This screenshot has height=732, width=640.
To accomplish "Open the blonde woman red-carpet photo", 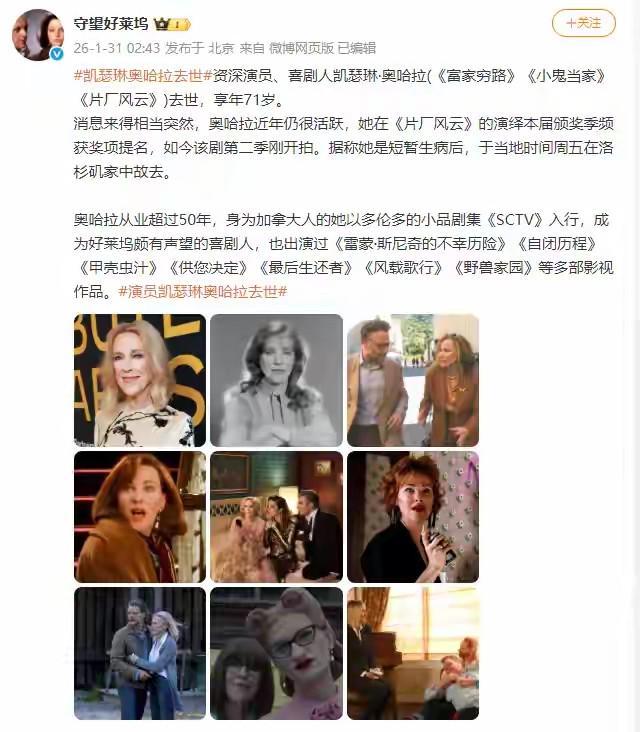I will coord(140,380).
